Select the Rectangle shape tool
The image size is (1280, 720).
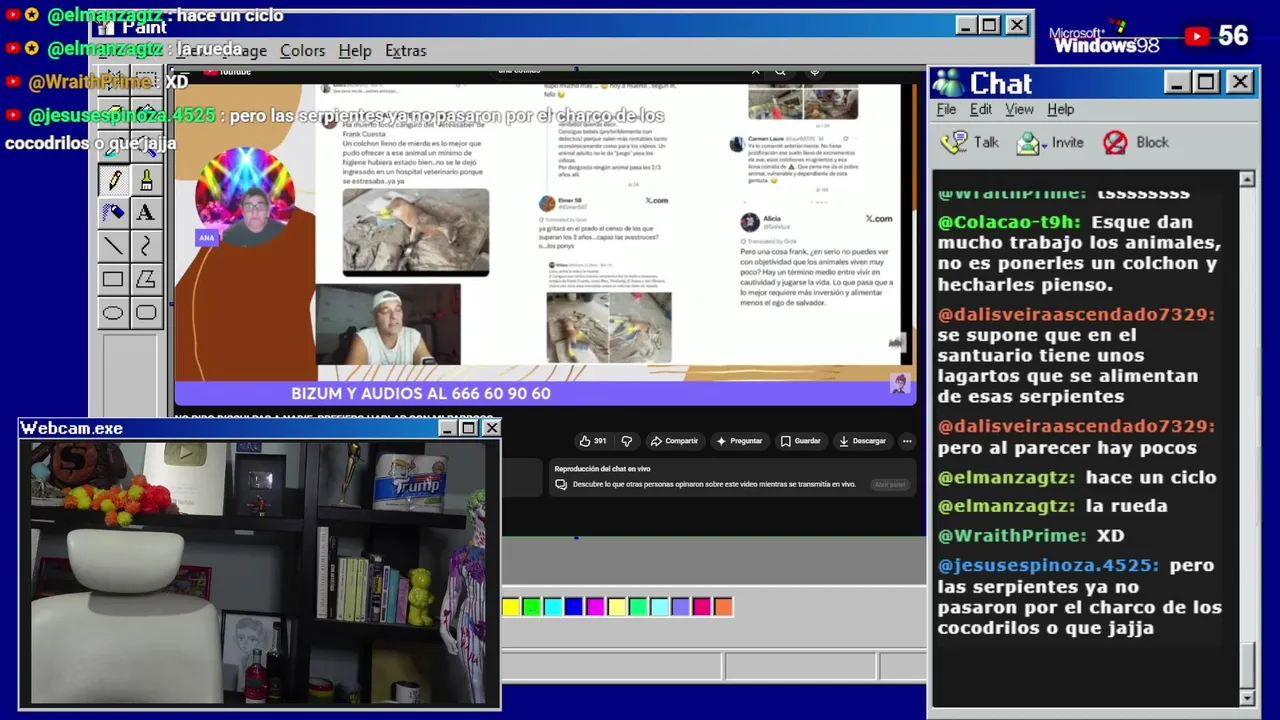(113, 280)
